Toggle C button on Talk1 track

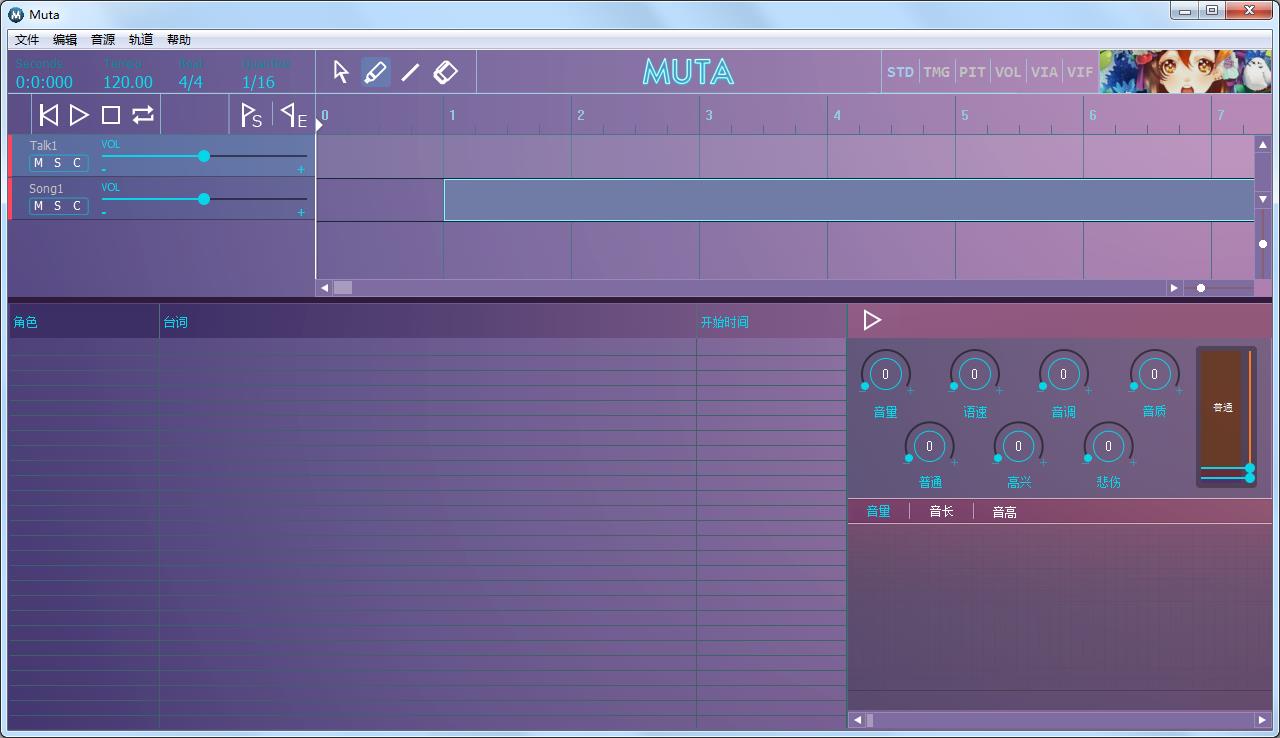click(76, 163)
